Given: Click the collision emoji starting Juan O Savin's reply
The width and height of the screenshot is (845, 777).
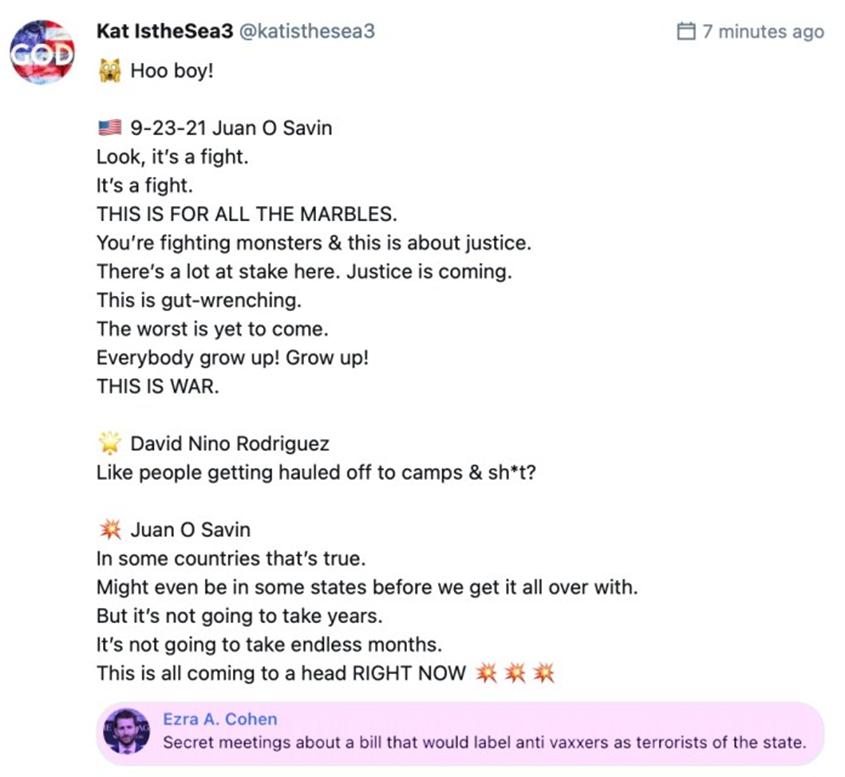Looking at the screenshot, I should coord(108,530).
